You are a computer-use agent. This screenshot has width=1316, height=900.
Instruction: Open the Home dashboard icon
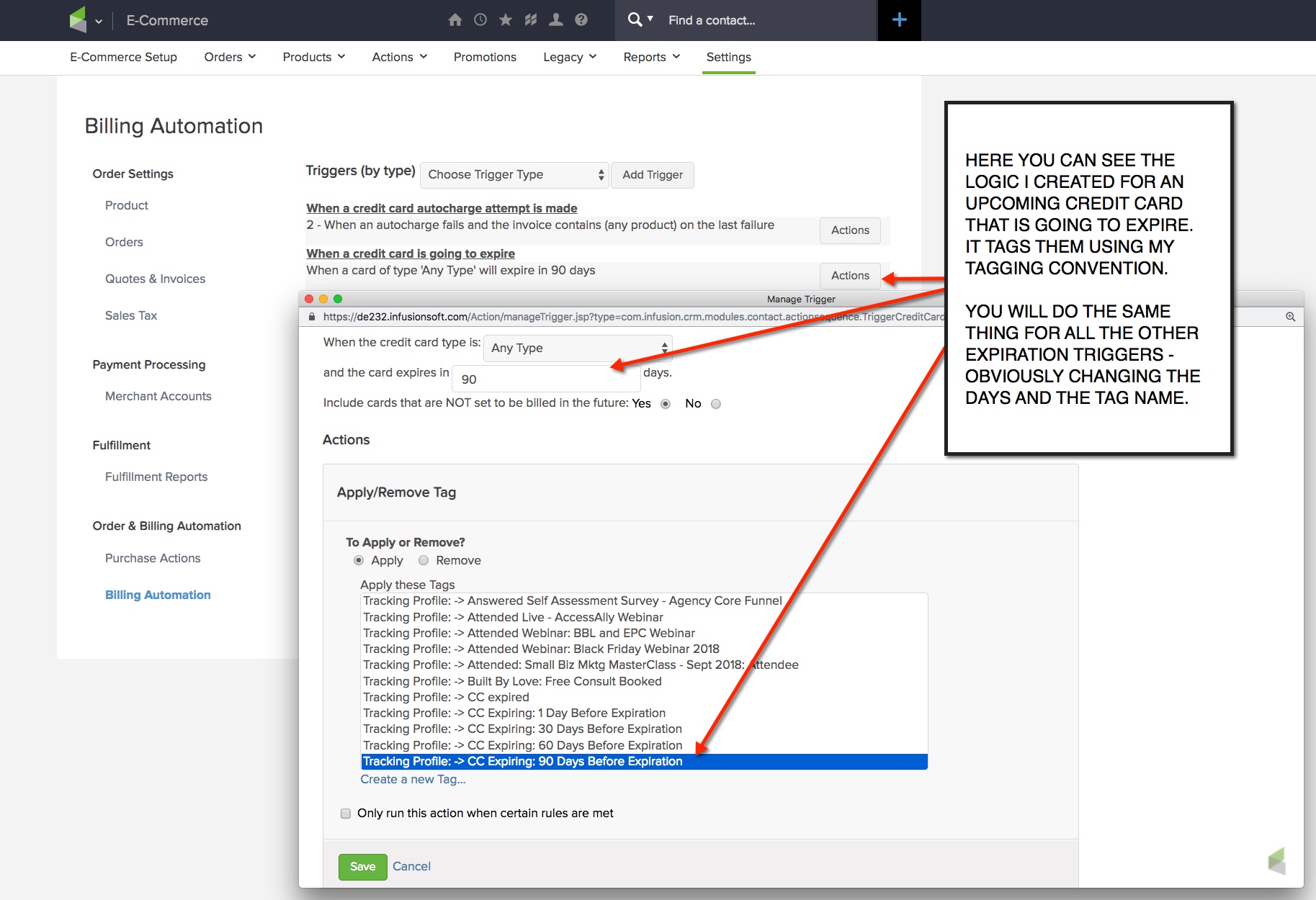click(x=456, y=20)
